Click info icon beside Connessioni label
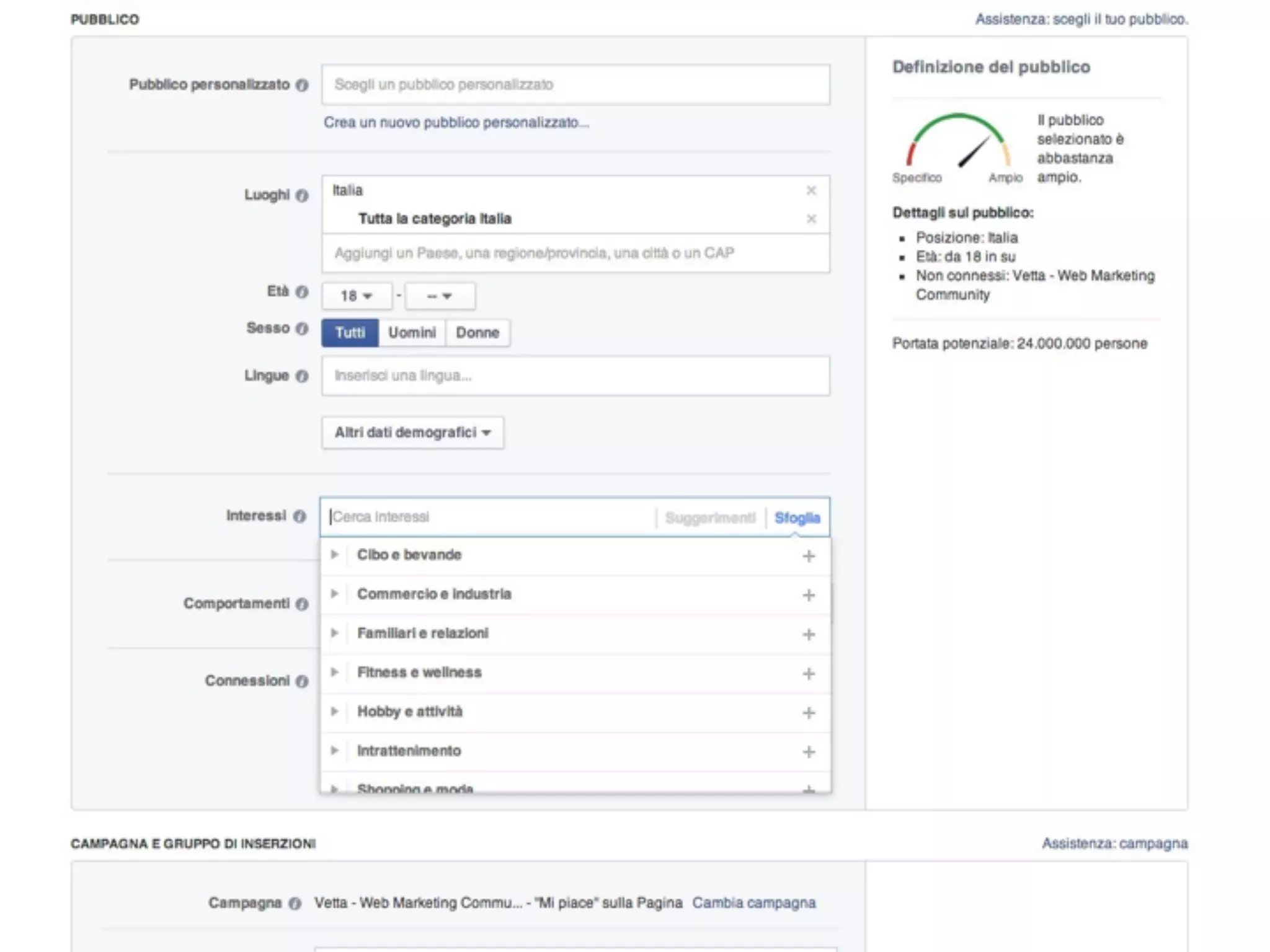The height and width of the screenshot is (952, 1270). tap(302, 681)
